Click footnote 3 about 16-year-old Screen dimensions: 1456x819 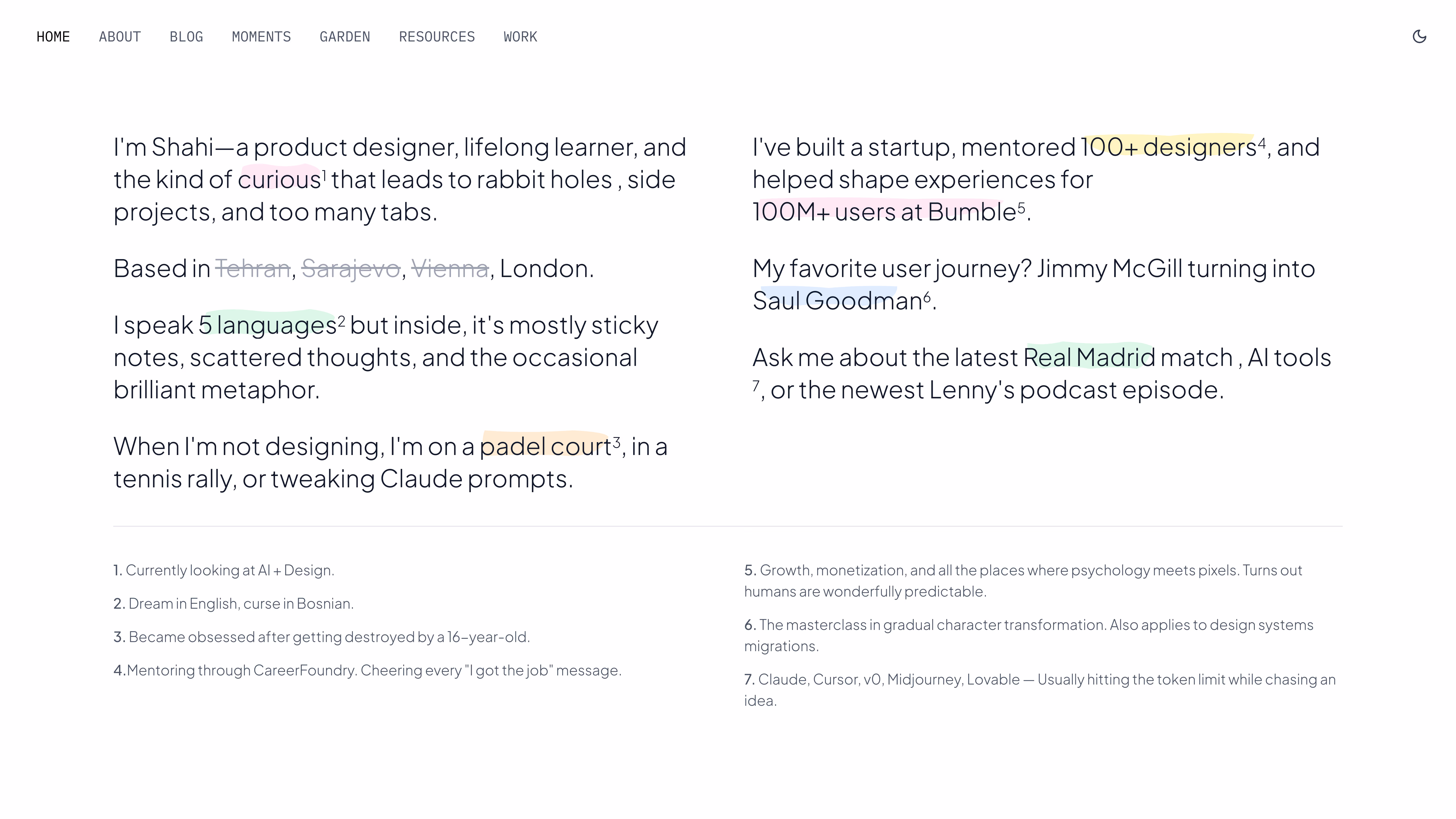(322, 637)
